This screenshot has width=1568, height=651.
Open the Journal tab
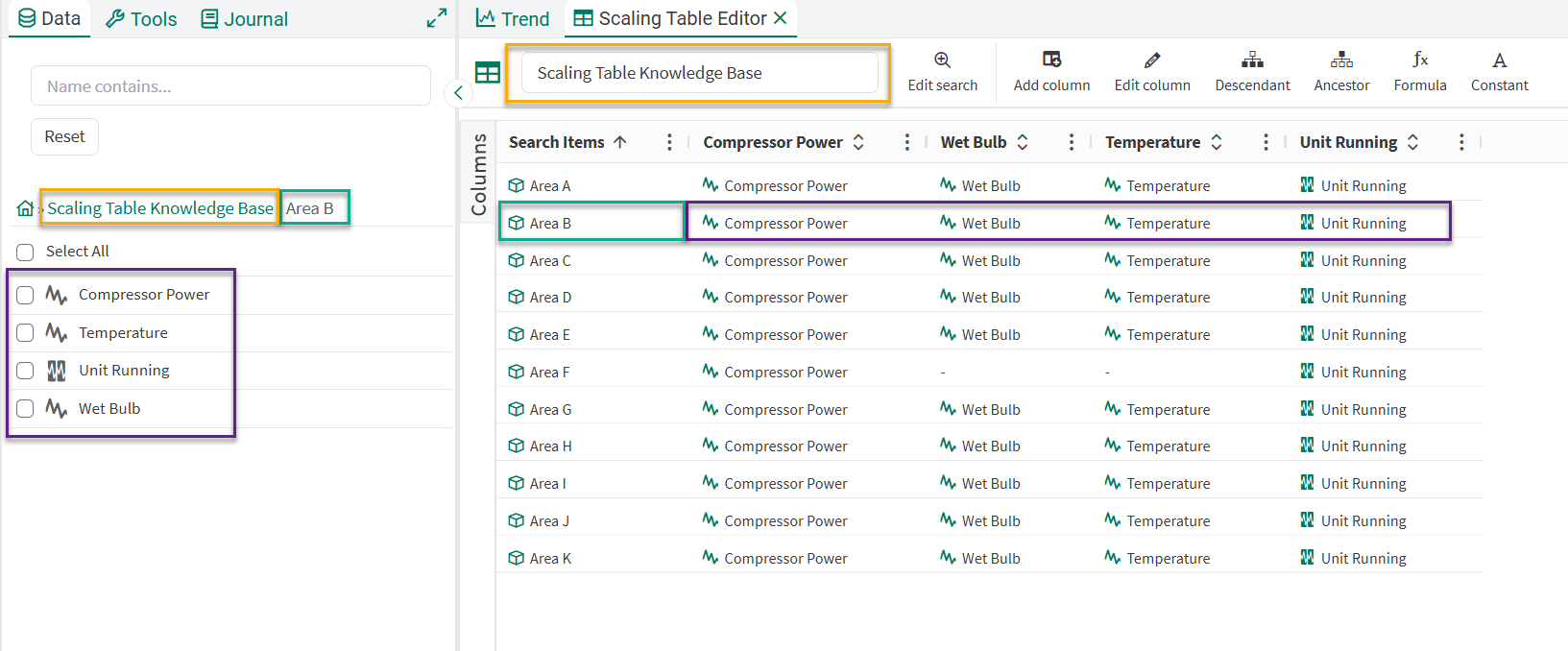point(244,19)
